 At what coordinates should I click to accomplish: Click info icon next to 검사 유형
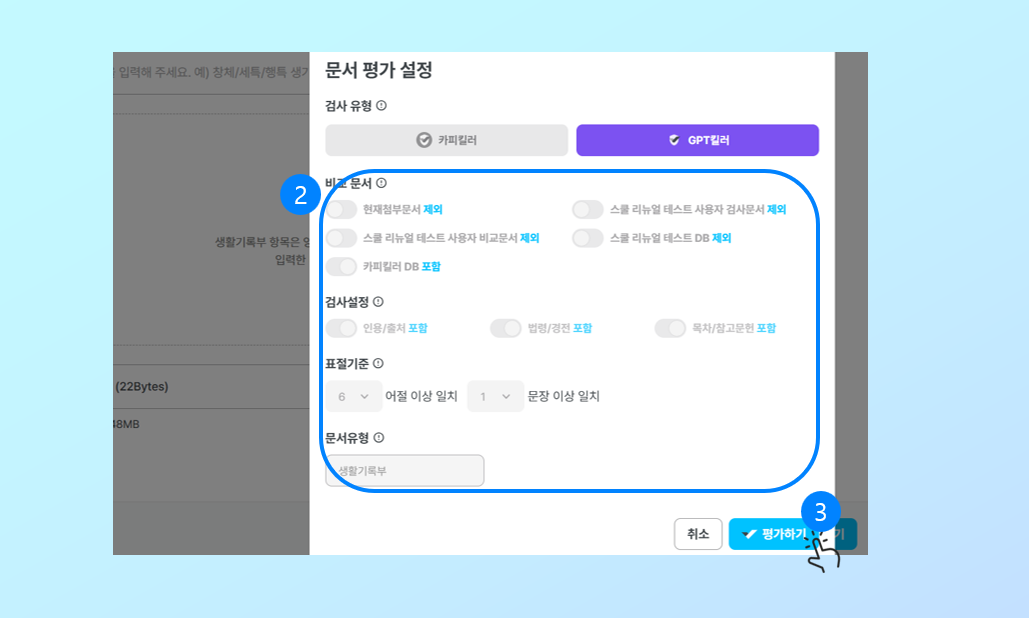click(381, 106)
